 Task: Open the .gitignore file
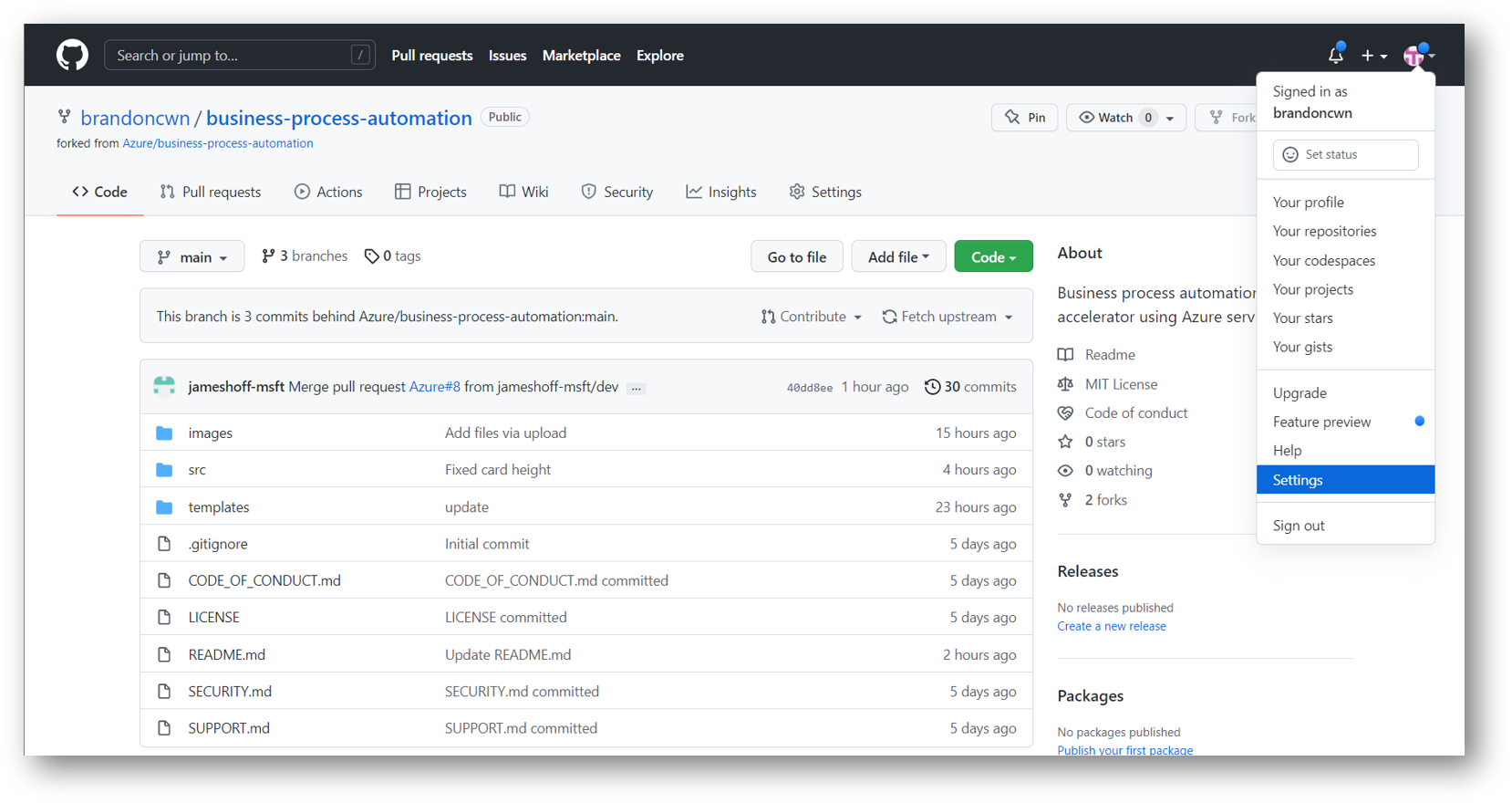coord(218,544)
